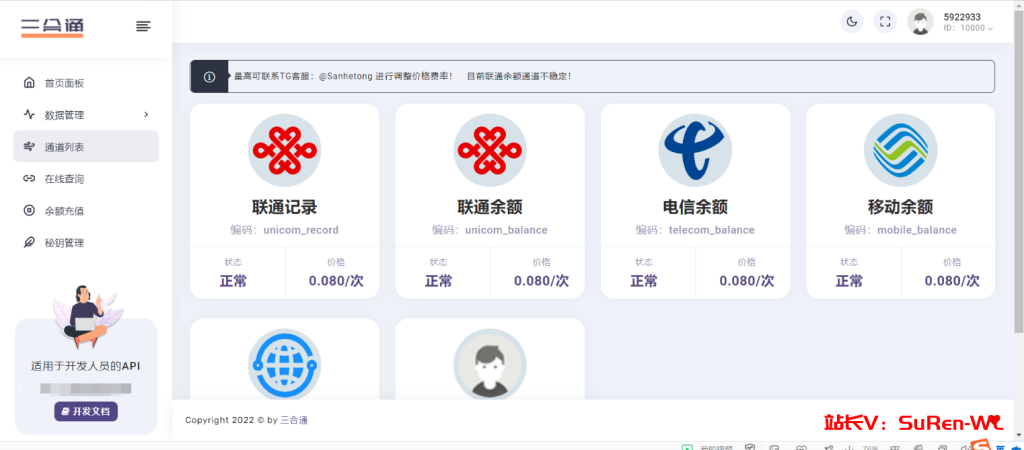The height and width of the screenshot is (450, 1024).
Task: Click the target icon beside 余额充值
Action: 29,210
